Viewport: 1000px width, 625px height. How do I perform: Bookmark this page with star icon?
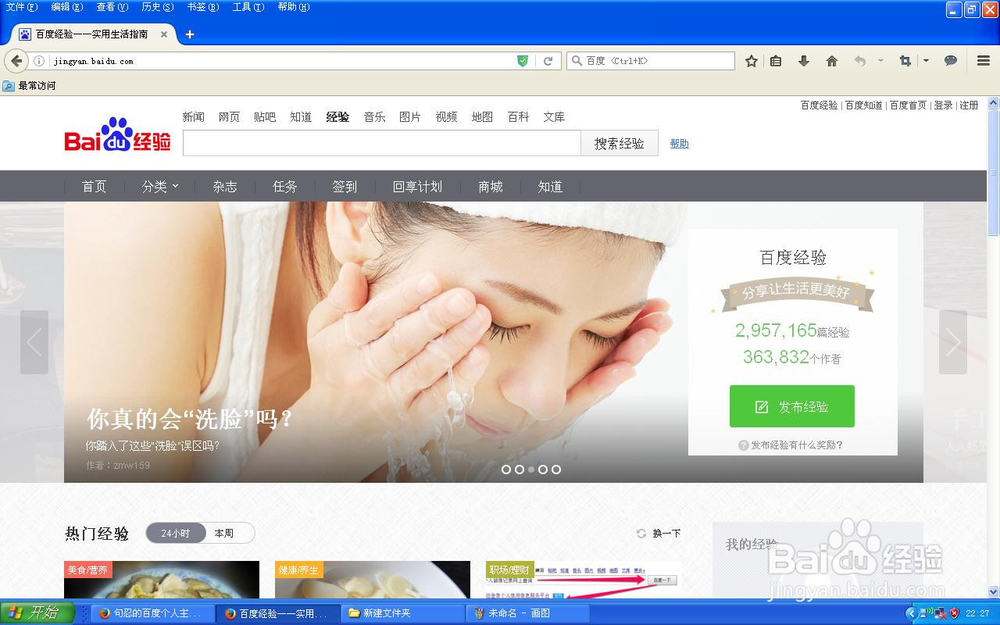click(751, 61)
